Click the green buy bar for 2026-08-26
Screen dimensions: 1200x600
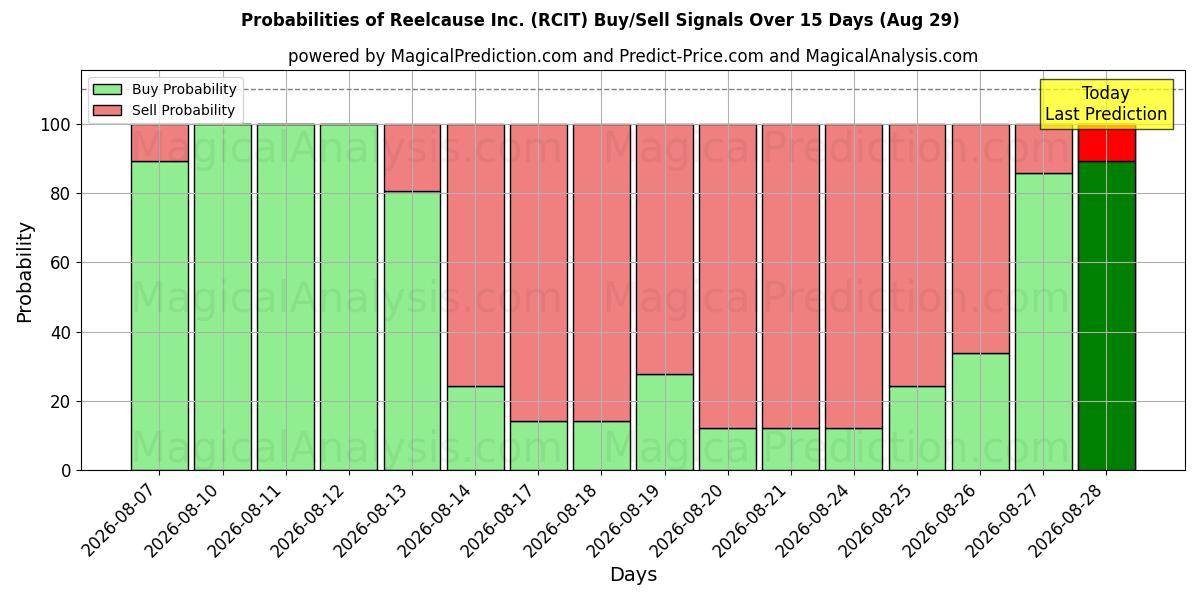pos(981,412)
